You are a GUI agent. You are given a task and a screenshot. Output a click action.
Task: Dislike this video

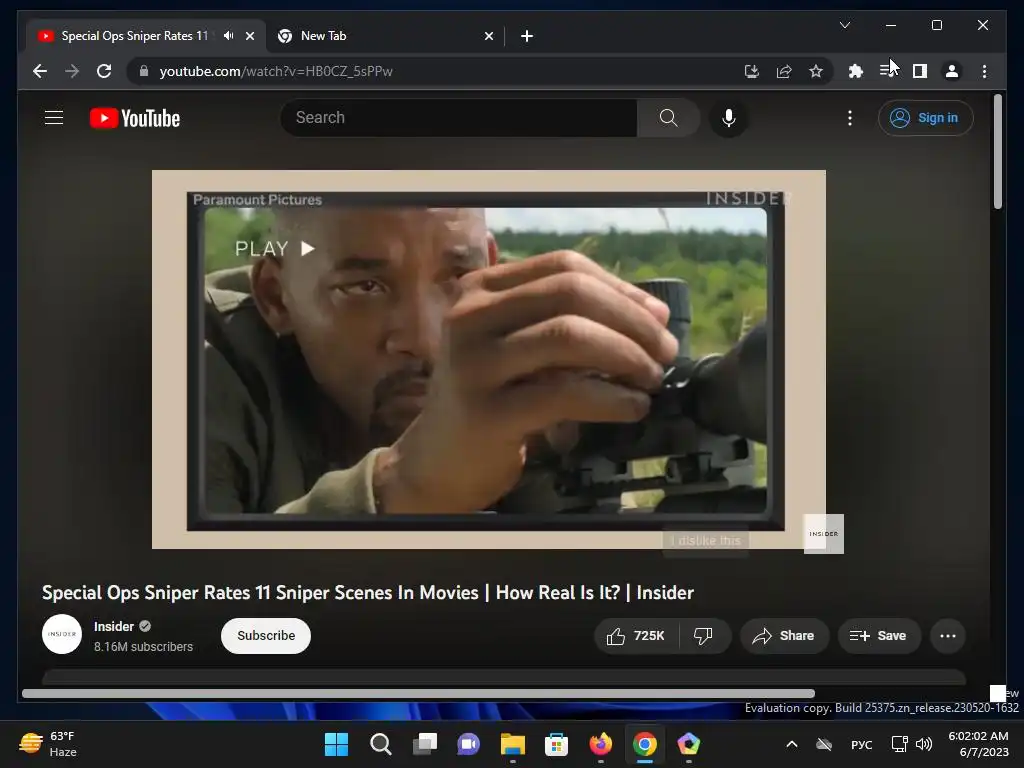coord(703,635)
